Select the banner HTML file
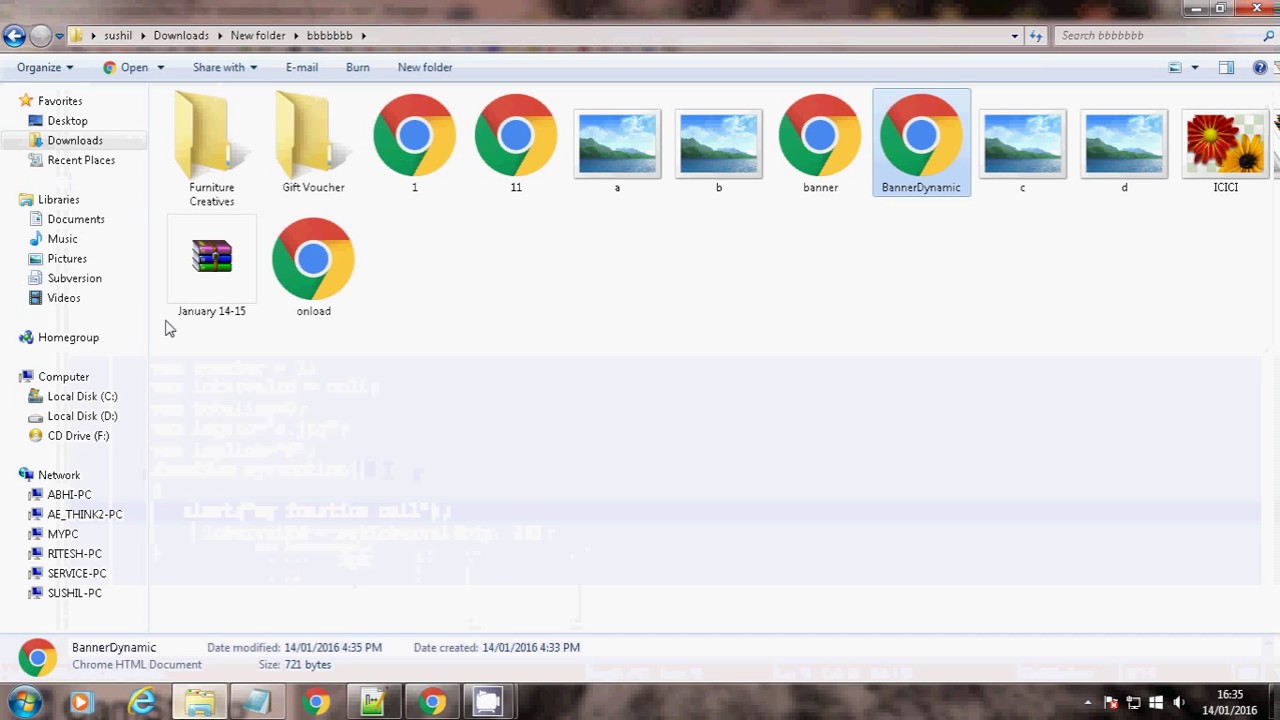Screen dimensions: 1280x720 (820, 143)
